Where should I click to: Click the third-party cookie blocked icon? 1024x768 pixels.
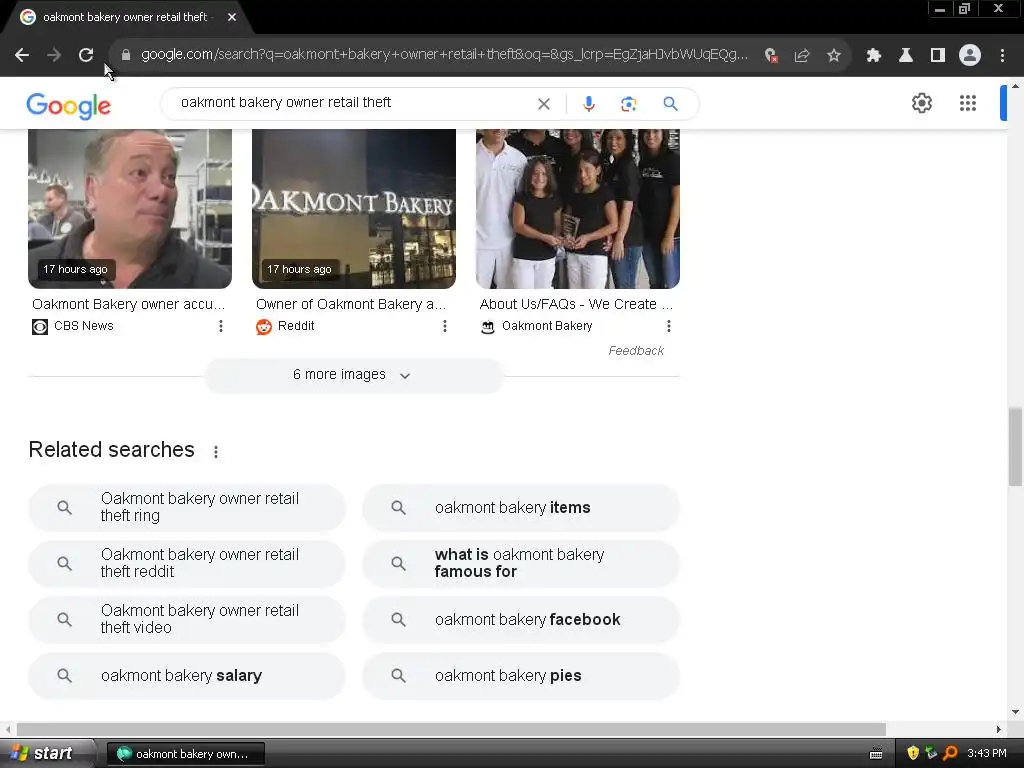(771, 56)
